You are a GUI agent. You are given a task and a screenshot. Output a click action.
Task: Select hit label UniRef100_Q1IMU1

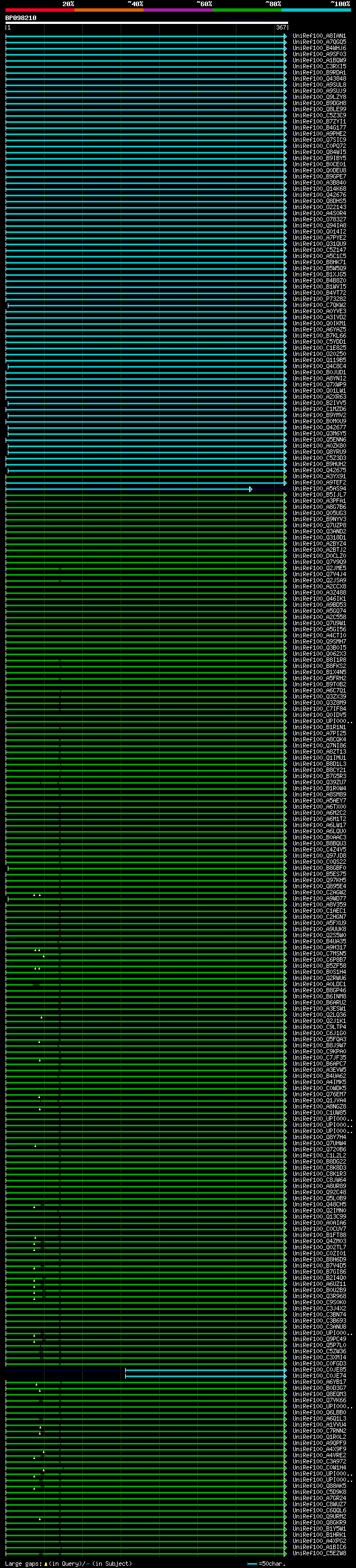click(x=319, y=758)
